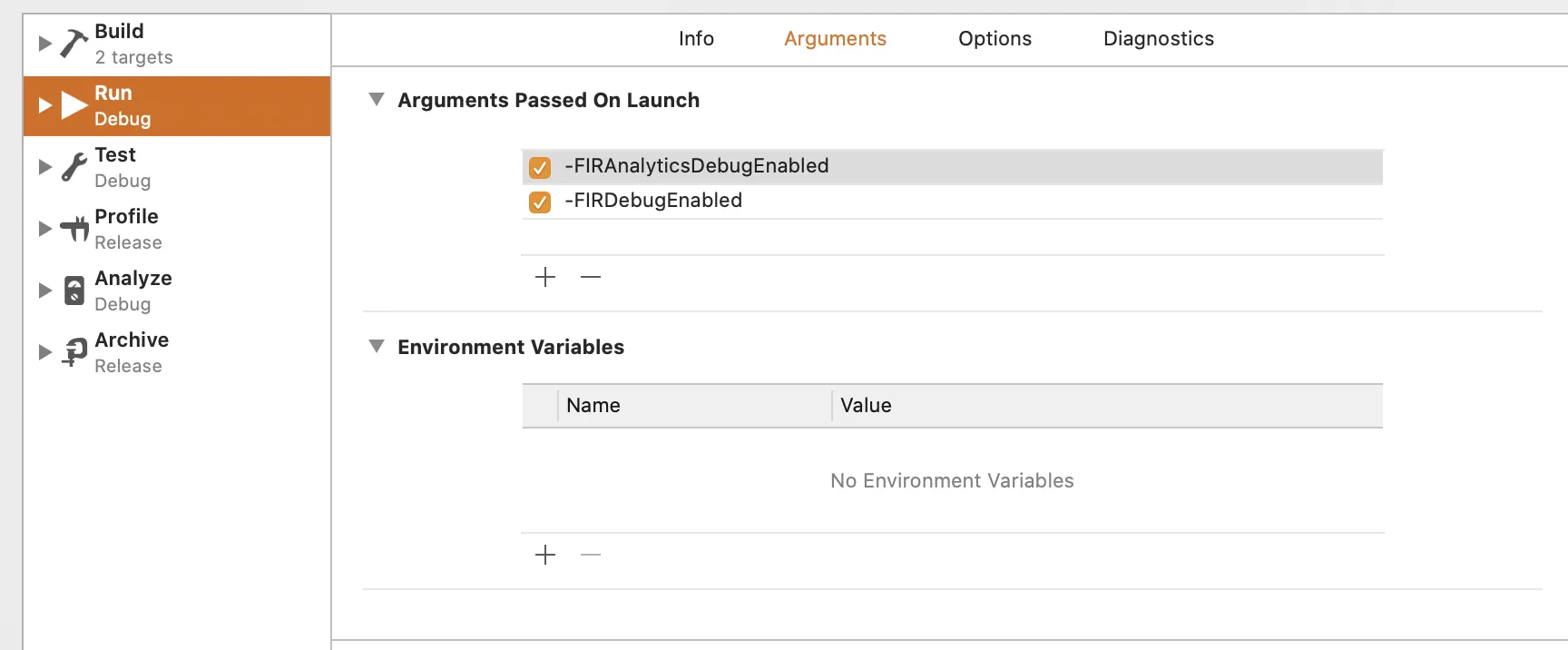Click the Build hammer icon

pyautogui.click(x=73, y=44)
